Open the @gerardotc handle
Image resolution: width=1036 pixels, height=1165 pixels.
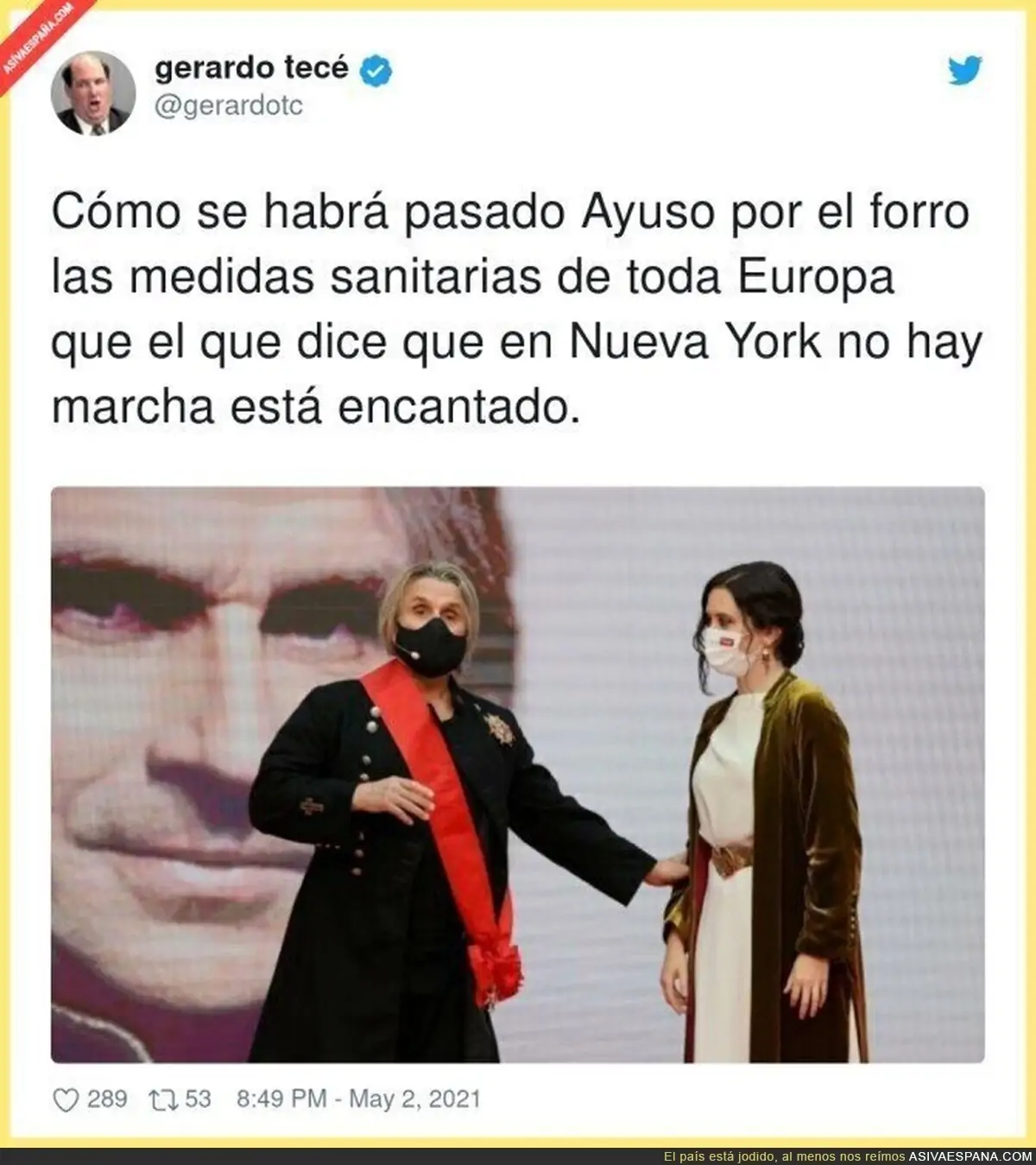click(x=229, y=107)
